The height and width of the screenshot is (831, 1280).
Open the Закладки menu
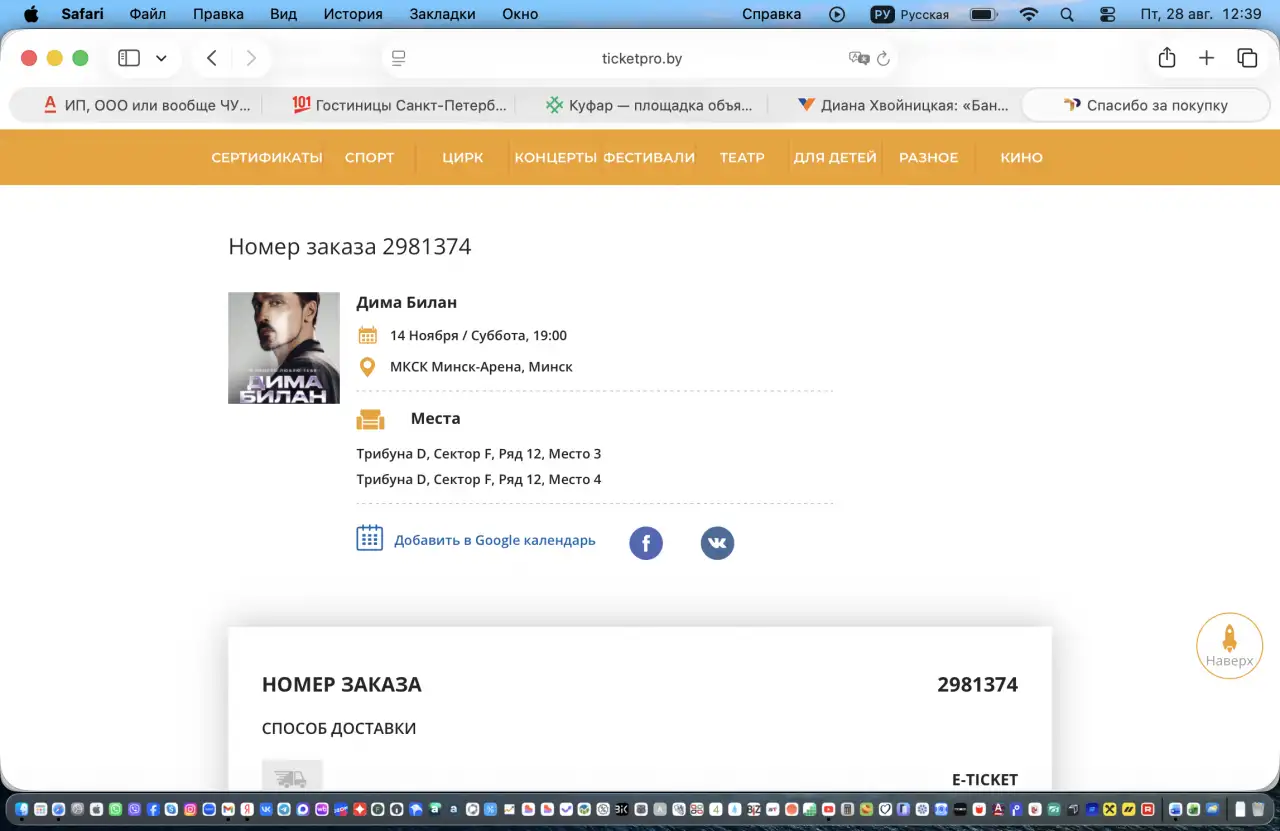[x=442, y=14]
